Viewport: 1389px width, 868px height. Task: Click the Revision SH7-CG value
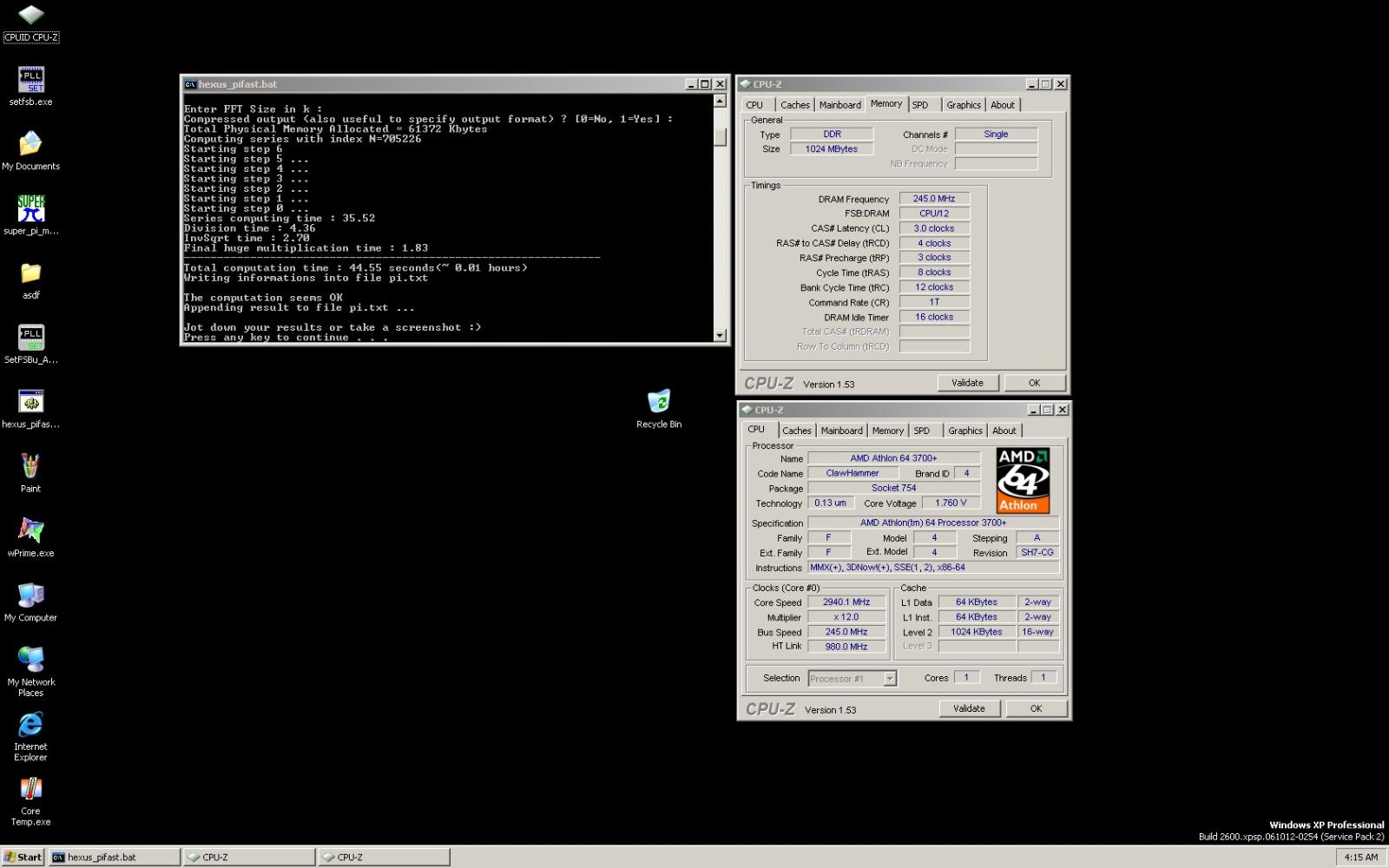tap(1037, 552)
